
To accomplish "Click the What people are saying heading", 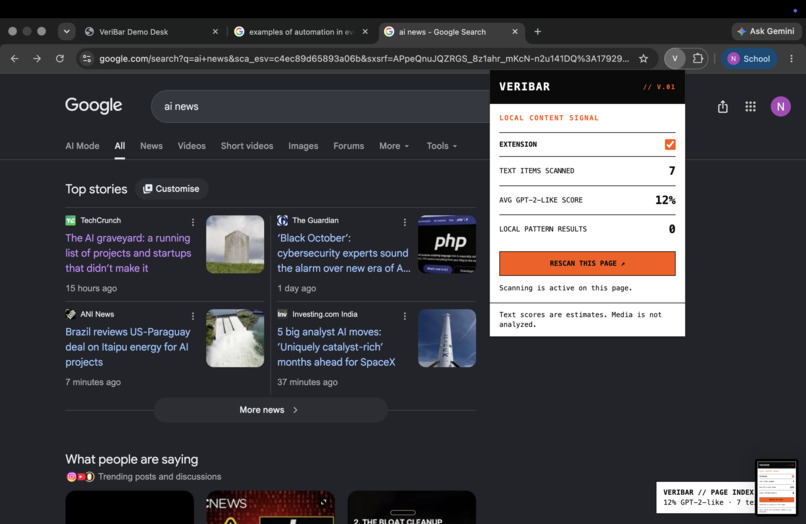I will click(132, 459).
